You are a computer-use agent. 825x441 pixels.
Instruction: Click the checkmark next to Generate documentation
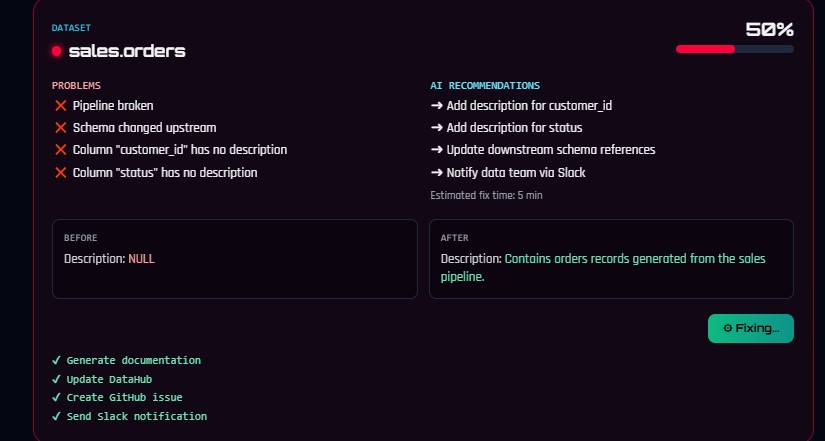[56, 360]
